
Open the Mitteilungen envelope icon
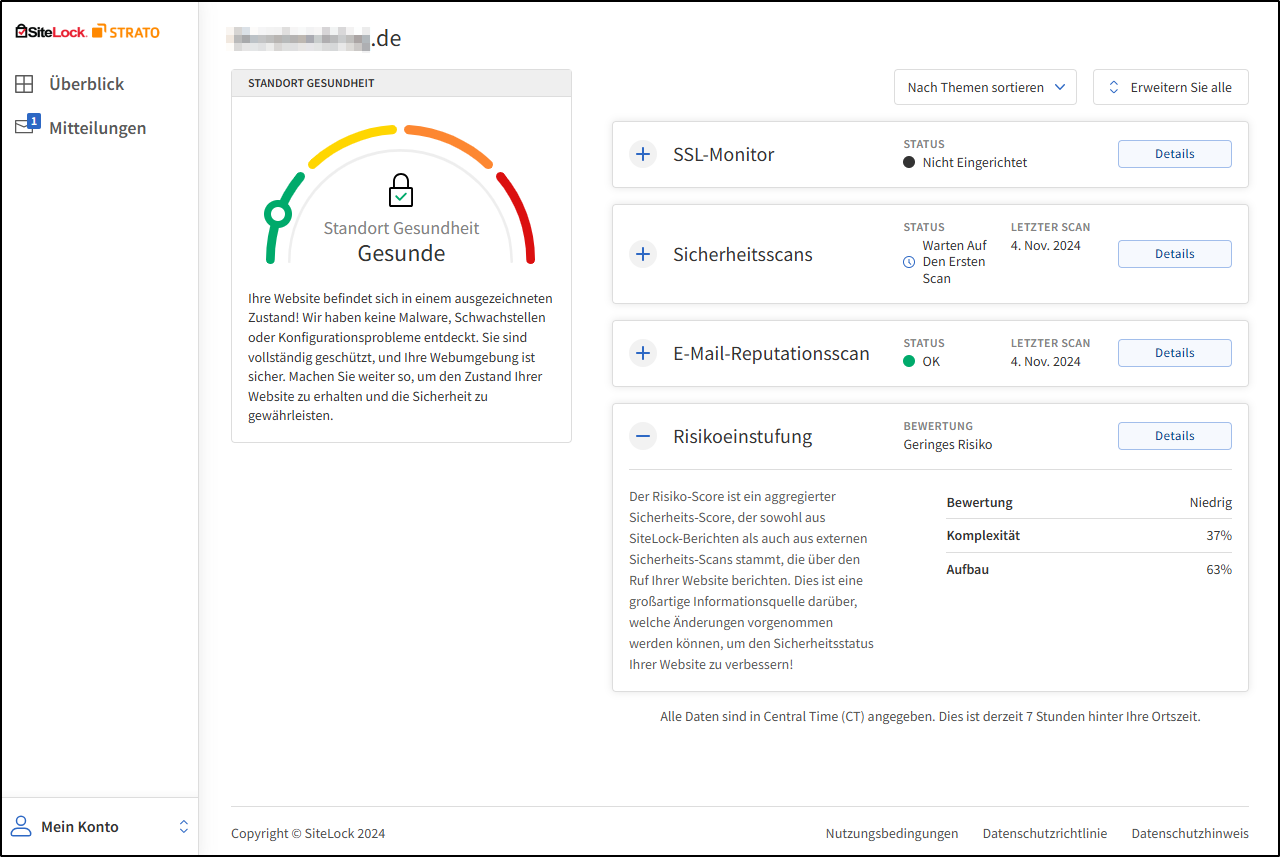tap(23, 127)
